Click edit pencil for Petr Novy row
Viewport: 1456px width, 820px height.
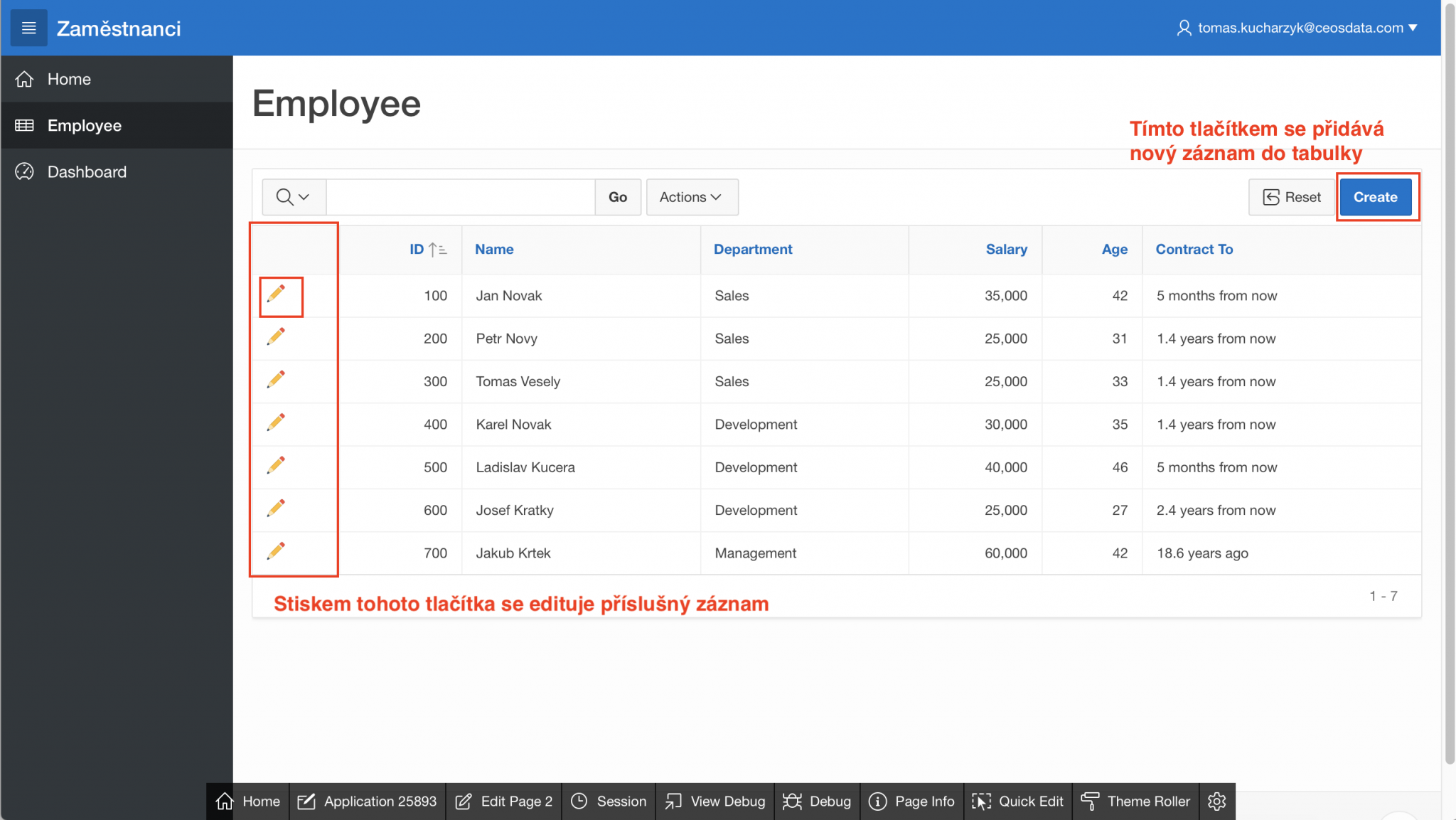pos(276,336)
